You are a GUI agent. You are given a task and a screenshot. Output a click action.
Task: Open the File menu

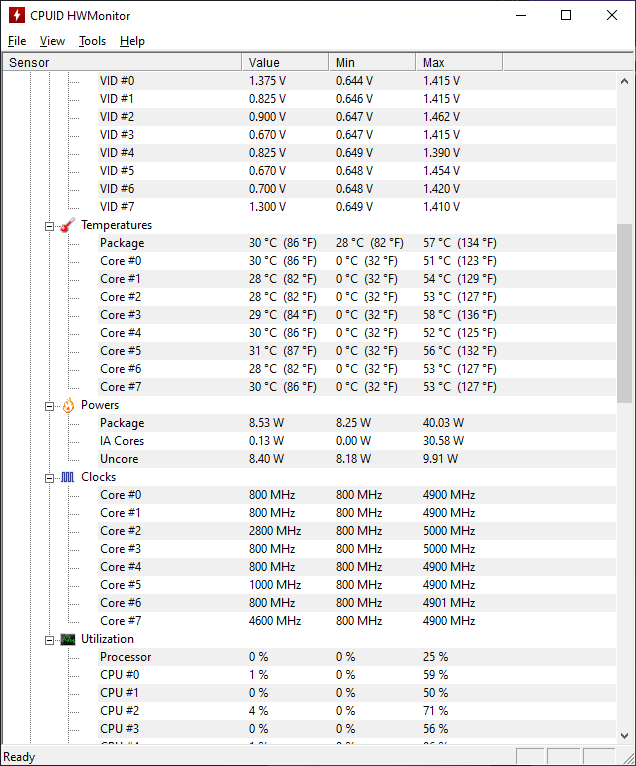coord(17,41)
